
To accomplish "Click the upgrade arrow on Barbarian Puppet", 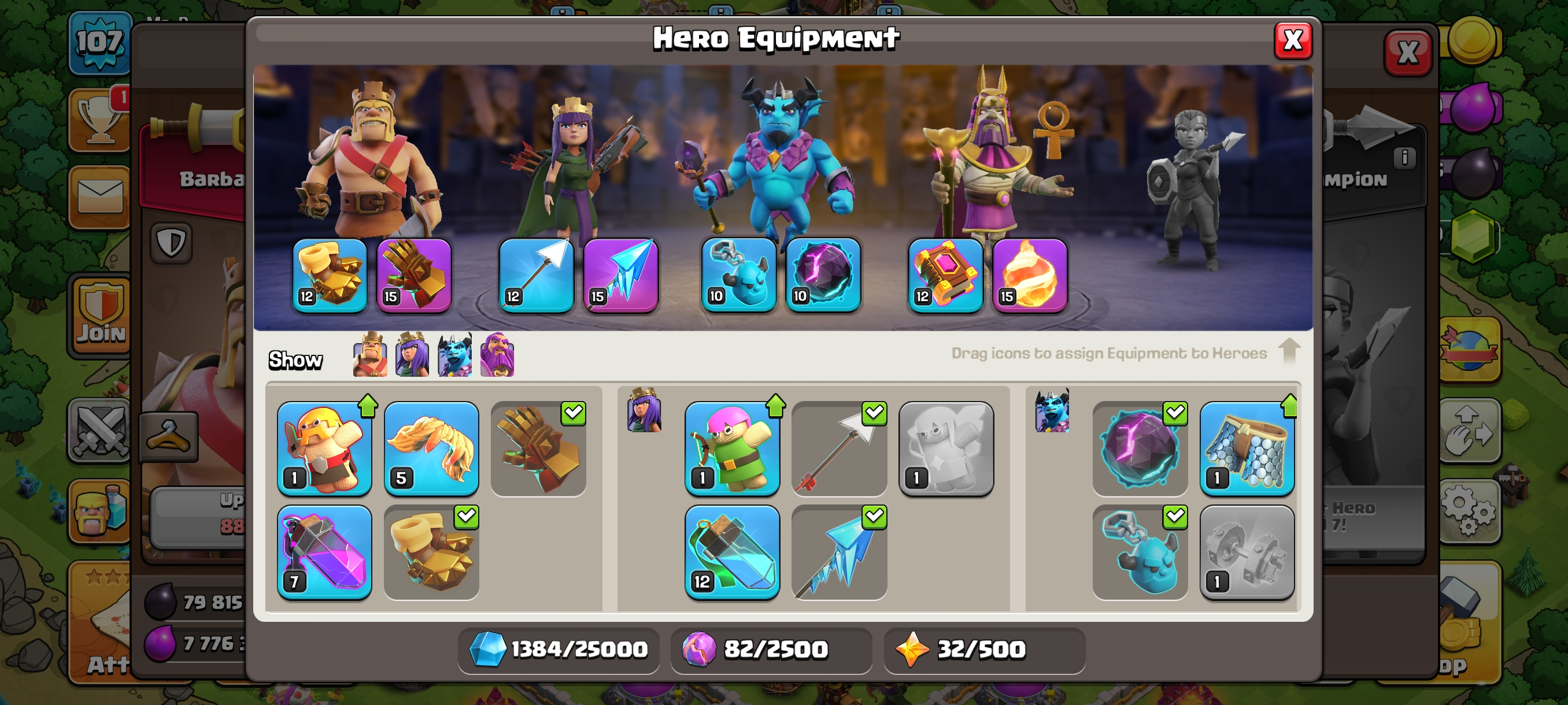I will click(x=368, y=405).
